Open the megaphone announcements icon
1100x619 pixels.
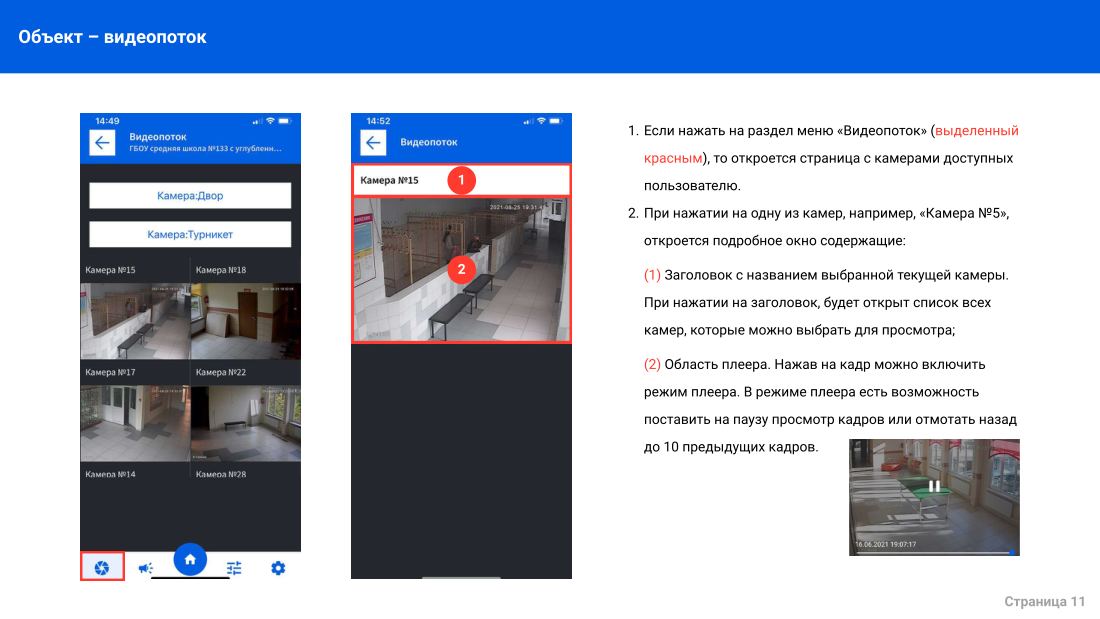(x=145, y=568)
